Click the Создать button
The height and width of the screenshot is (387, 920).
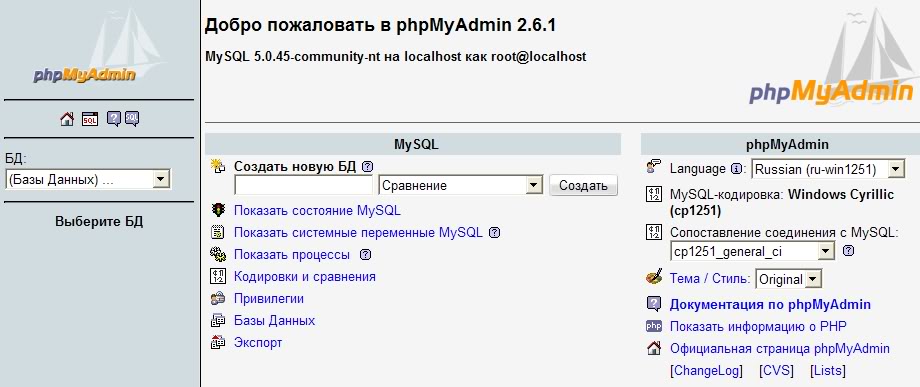pyautogui.click(x=583, y=186)
